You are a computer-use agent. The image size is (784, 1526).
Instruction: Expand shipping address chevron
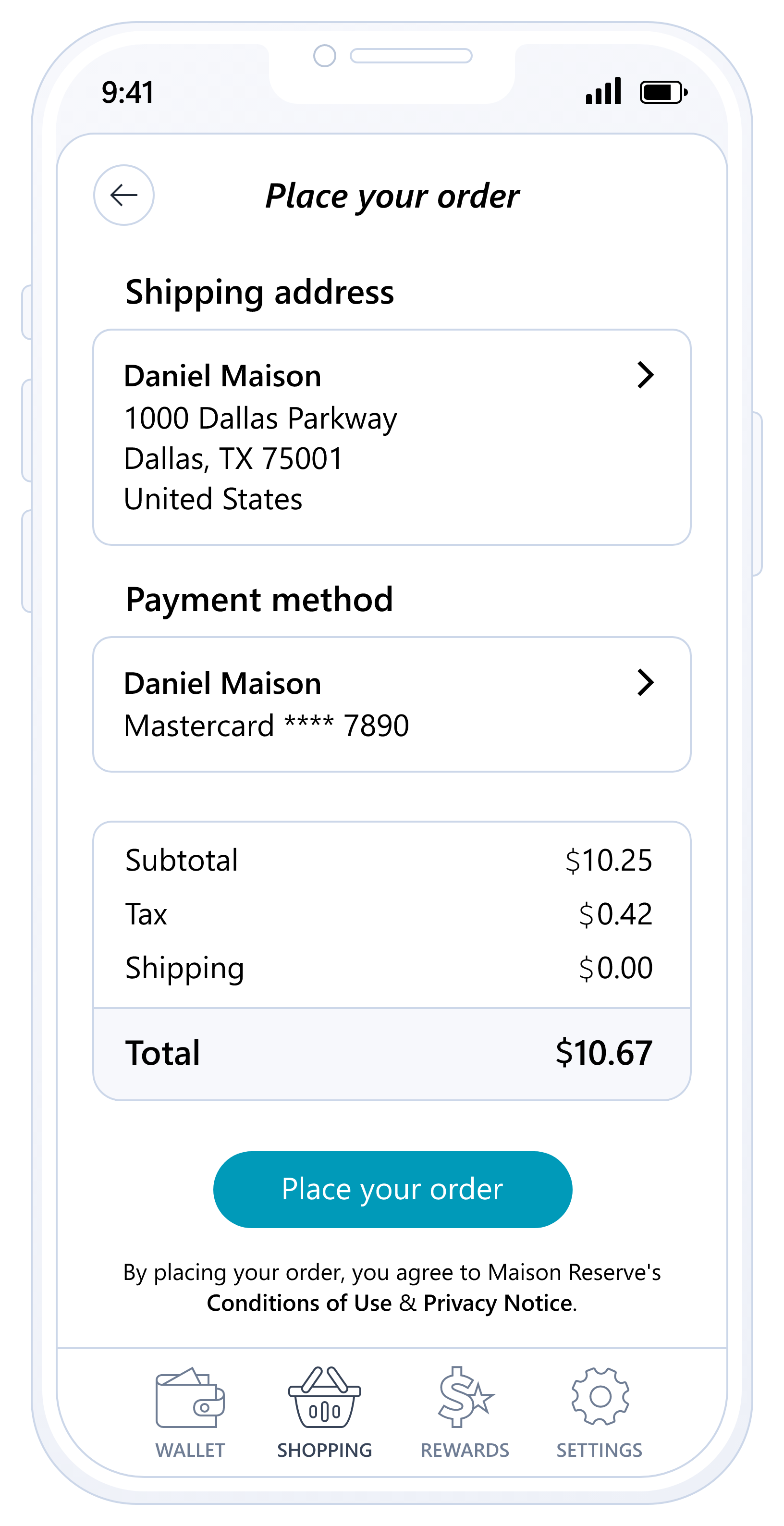coord(645,375)
